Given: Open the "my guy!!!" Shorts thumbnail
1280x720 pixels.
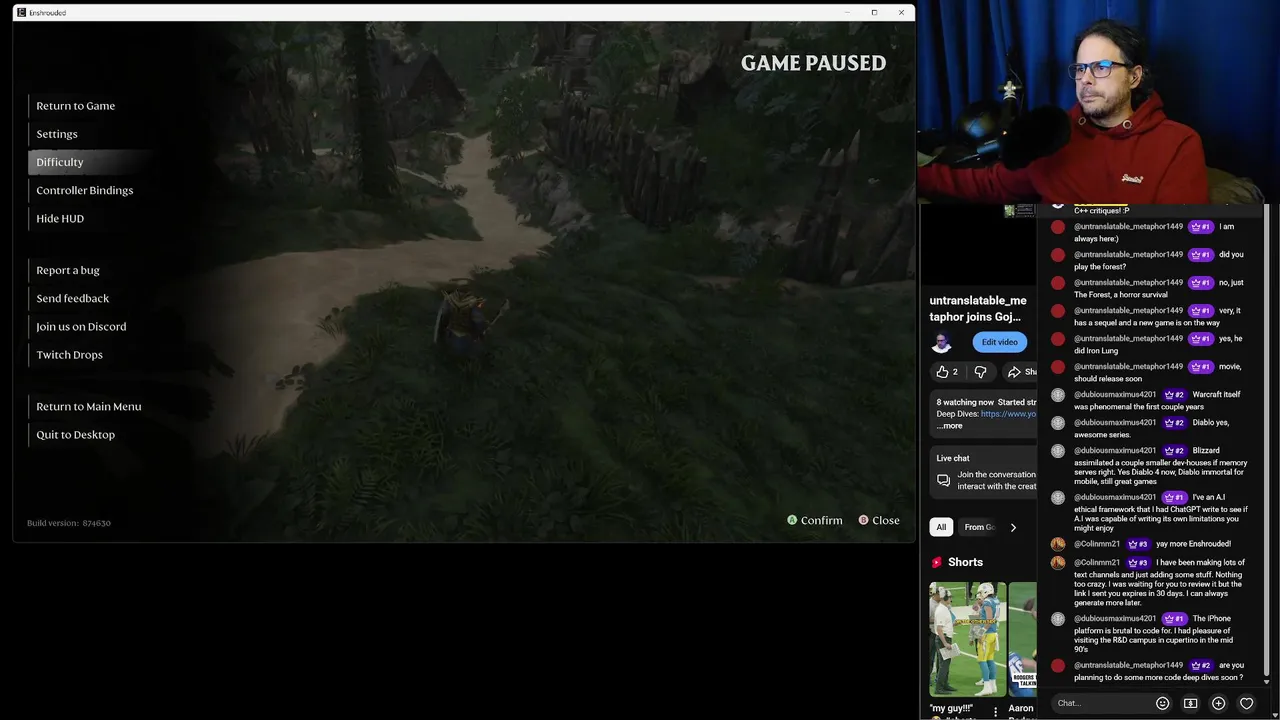Looking at the screenshot, I should [x=968, y=639].
